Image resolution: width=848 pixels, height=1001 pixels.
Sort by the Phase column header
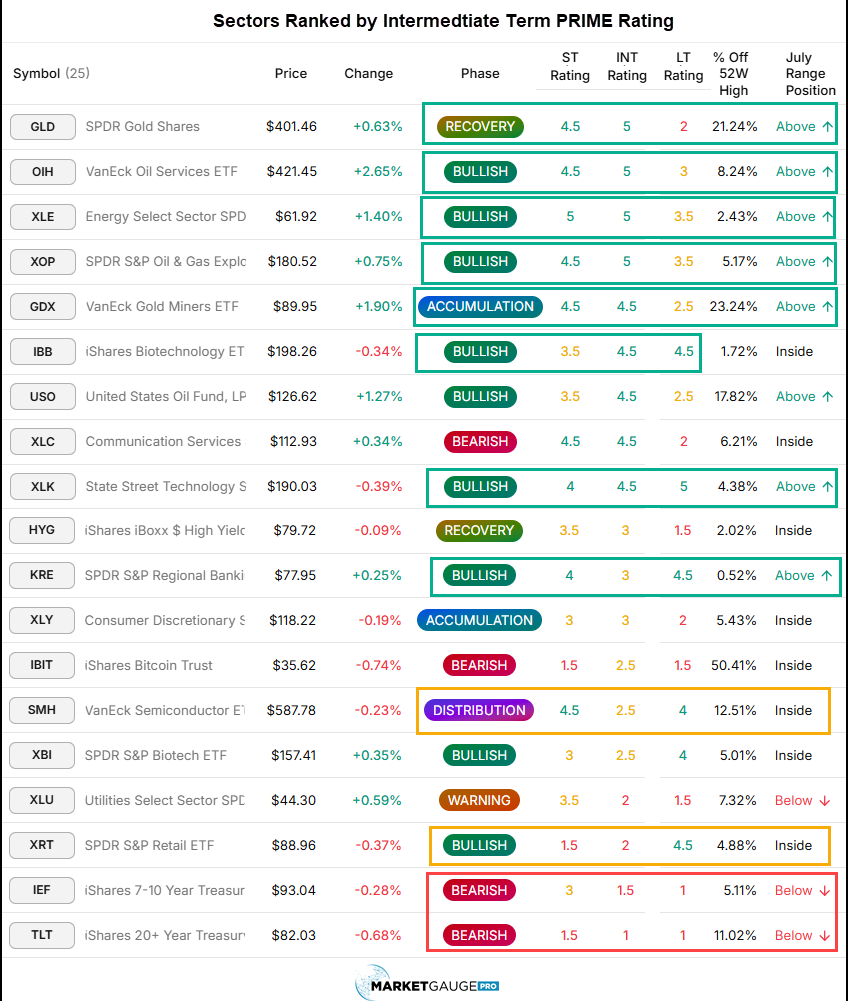point(480,73)
